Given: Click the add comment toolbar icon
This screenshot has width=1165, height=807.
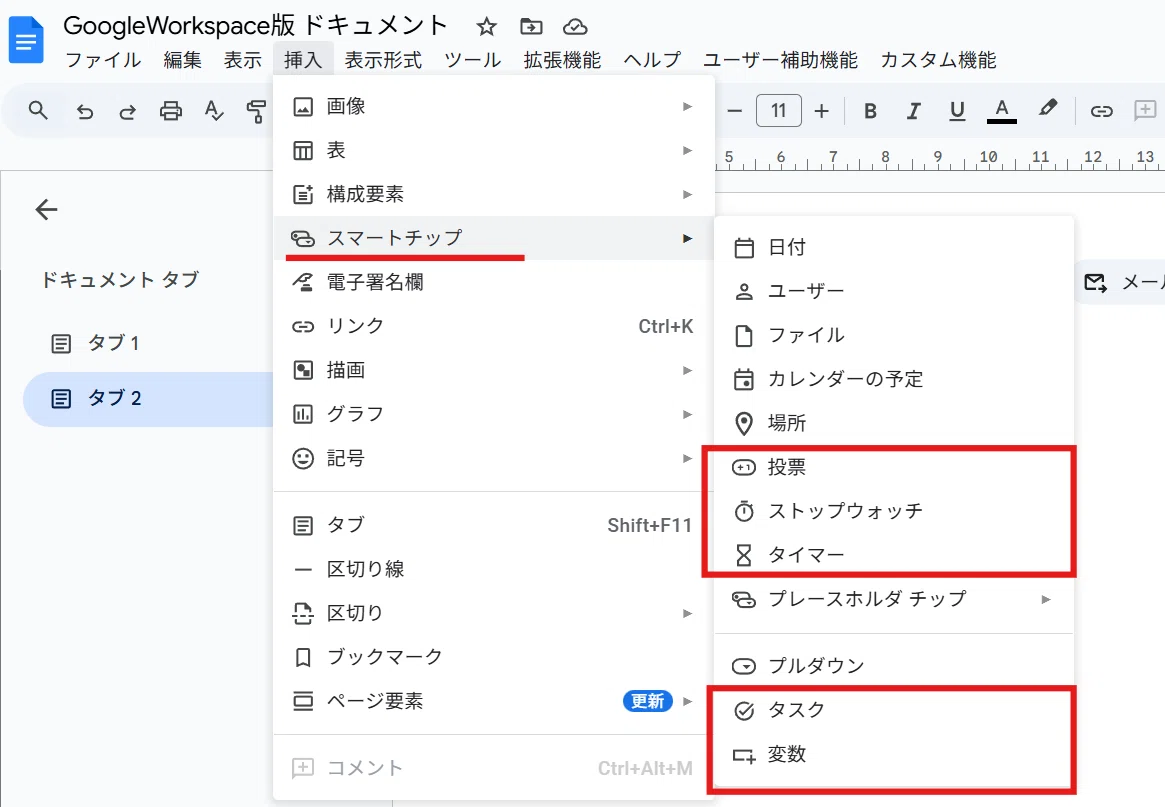Looking at the screenshot, I should tap(1145, 111).
